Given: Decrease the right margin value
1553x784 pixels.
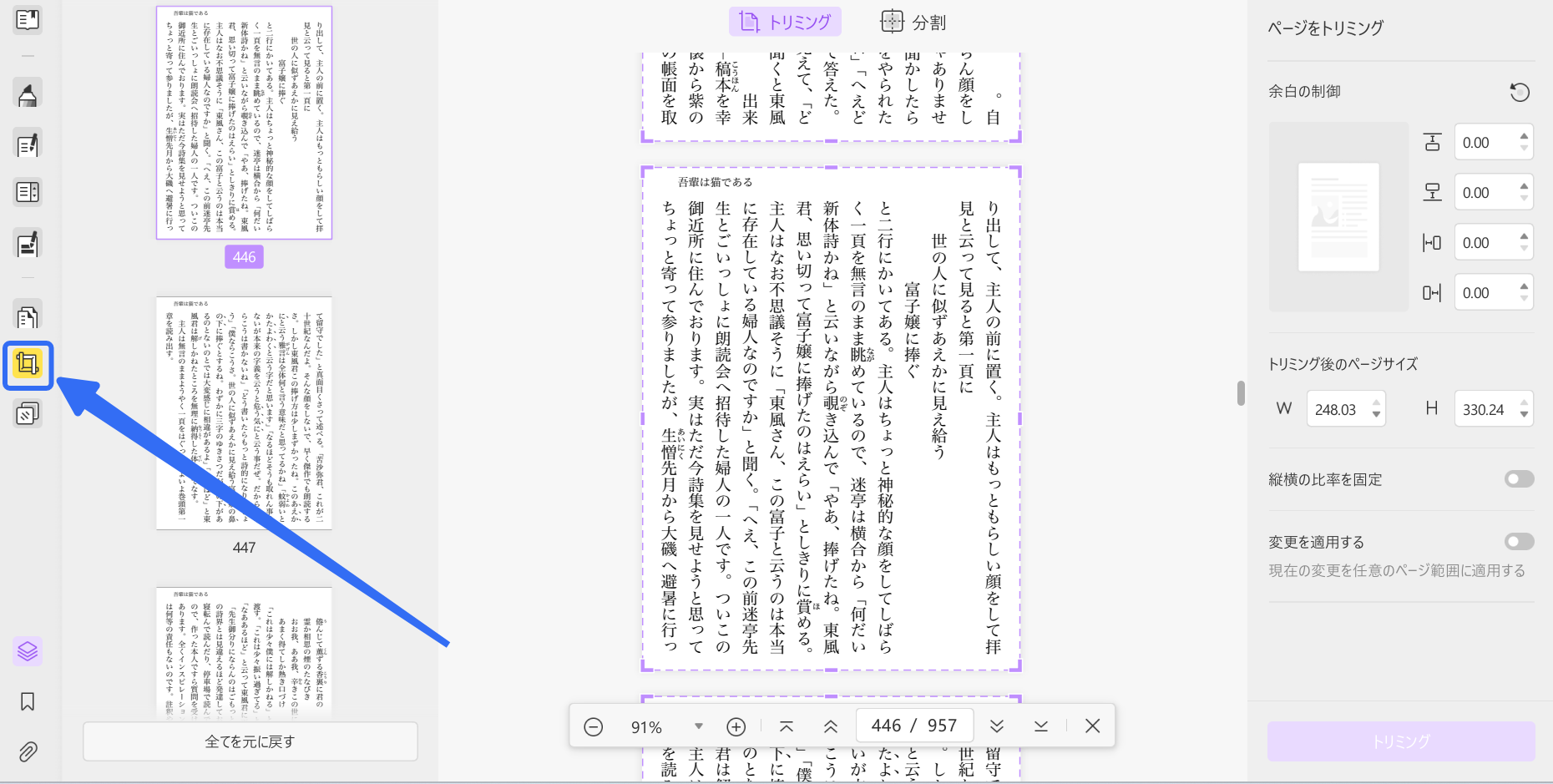Looking at the screenshot, I should pos(1525,299).
